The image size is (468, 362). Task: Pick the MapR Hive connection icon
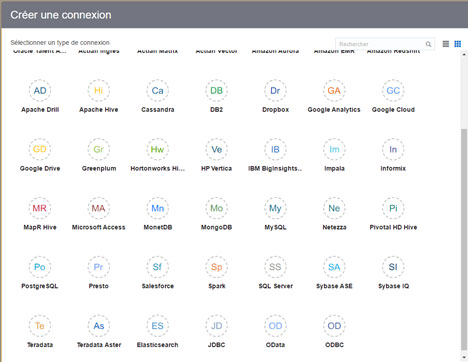click(40, 208)
